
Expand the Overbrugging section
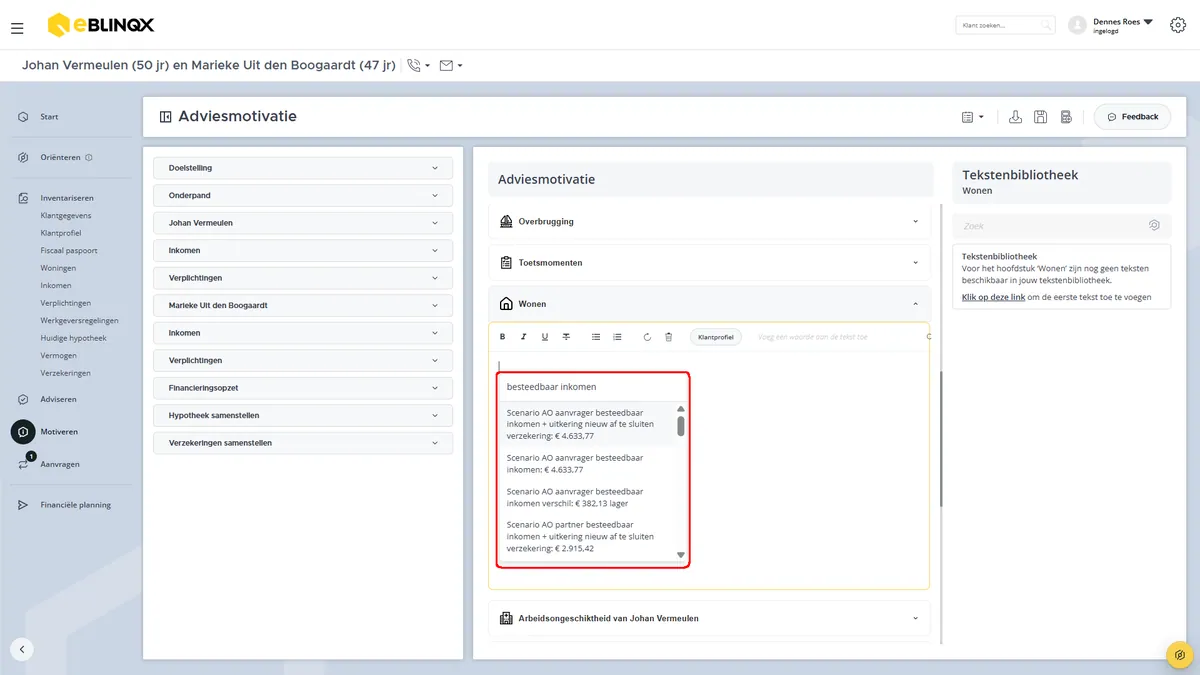pos(709,221)
